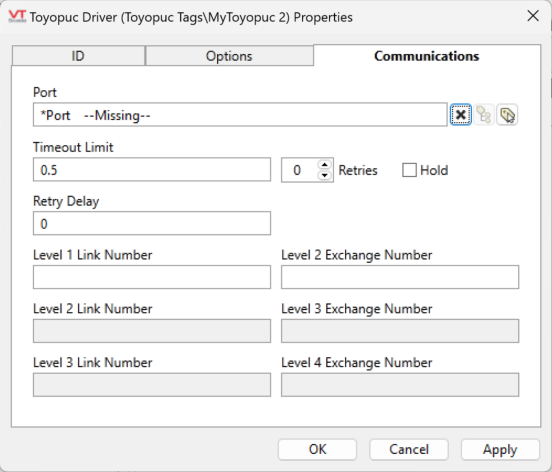This screenshot has height=472, width=552.
Task: Enable the Hold checkbox
Action: (x=409, y=170)
